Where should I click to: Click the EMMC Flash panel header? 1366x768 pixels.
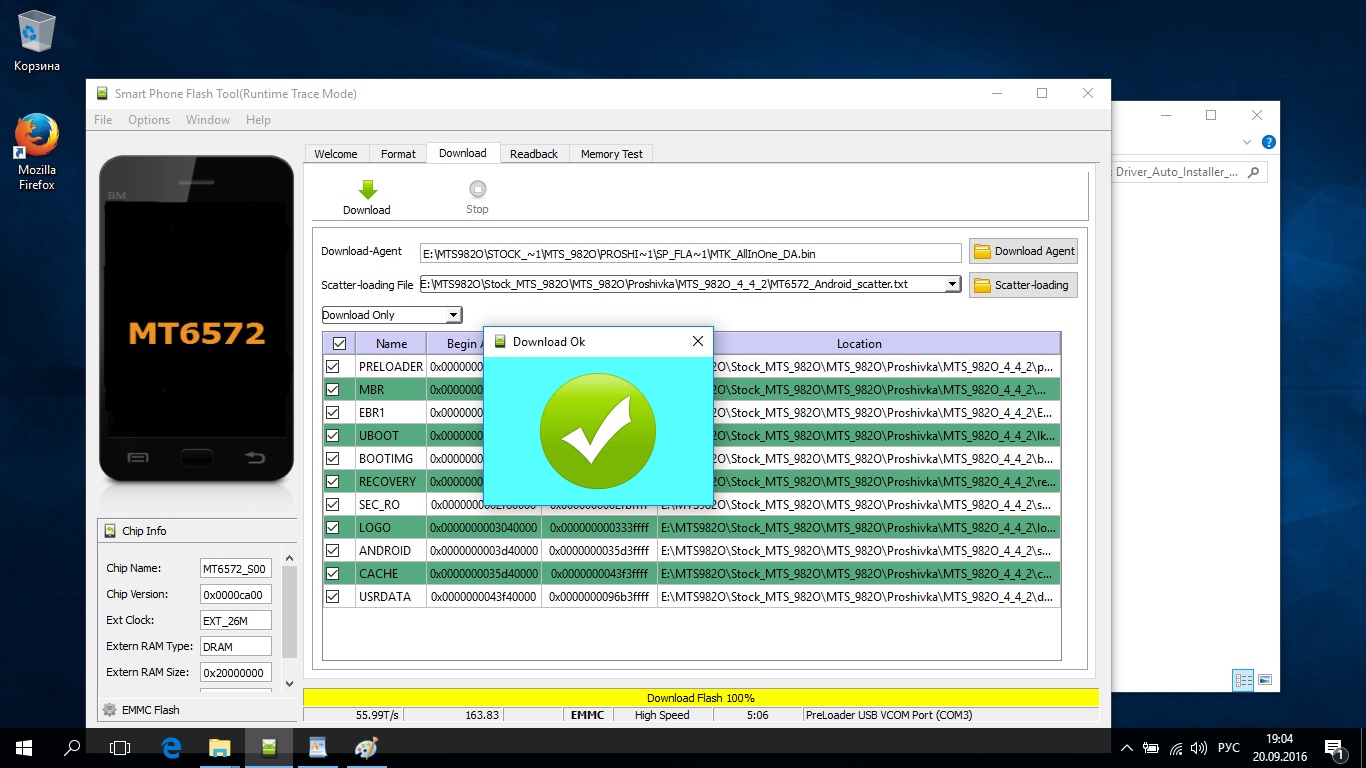click(x=152, y=710)
